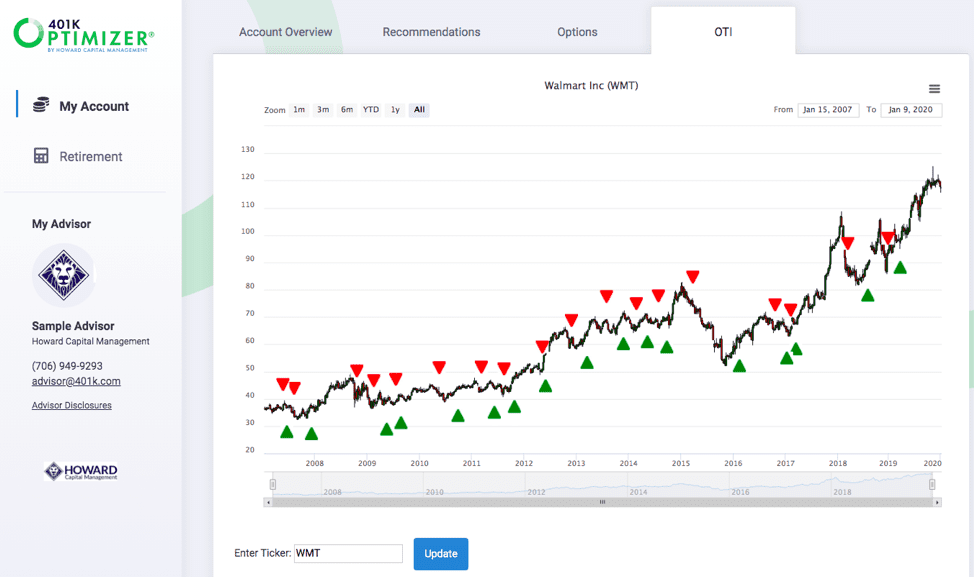974x577 pixels.
Task: Toggle the YTD zoom setting
Action: click(370, 110)
